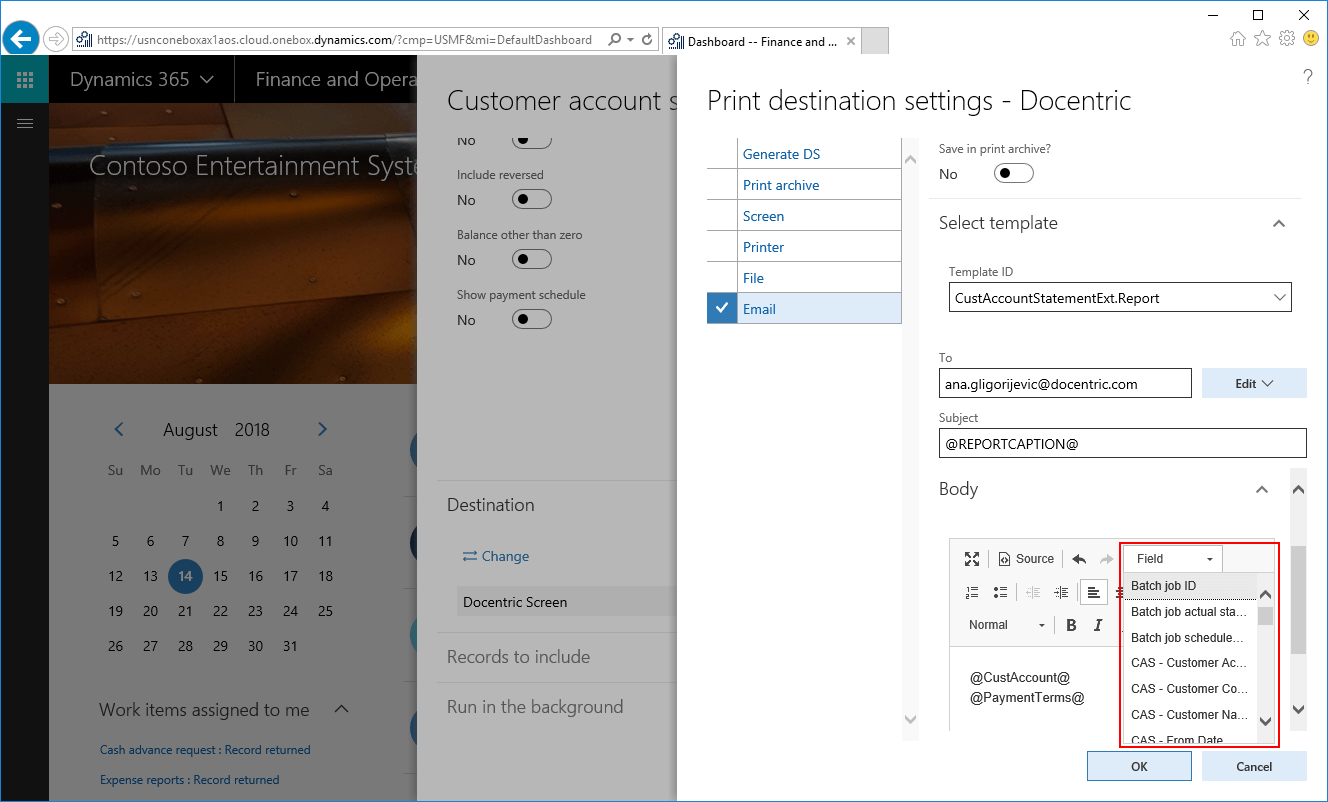1328x802 pixels.
Task: Open the Edit dropdown beside To field
Action: 1254,384
